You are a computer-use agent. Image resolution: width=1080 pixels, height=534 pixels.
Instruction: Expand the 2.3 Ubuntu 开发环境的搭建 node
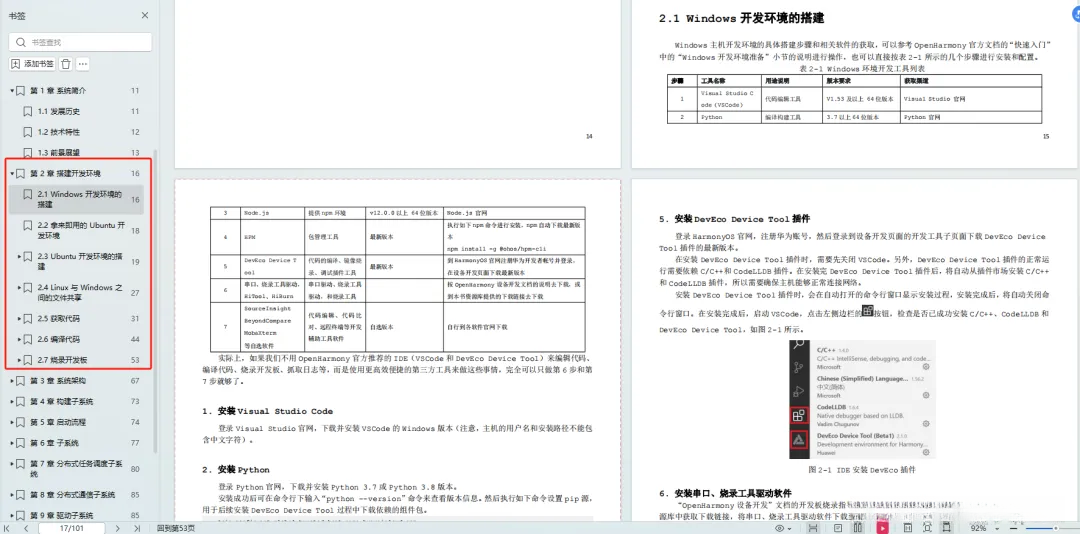pyautogui.click(x=19, y=256)
